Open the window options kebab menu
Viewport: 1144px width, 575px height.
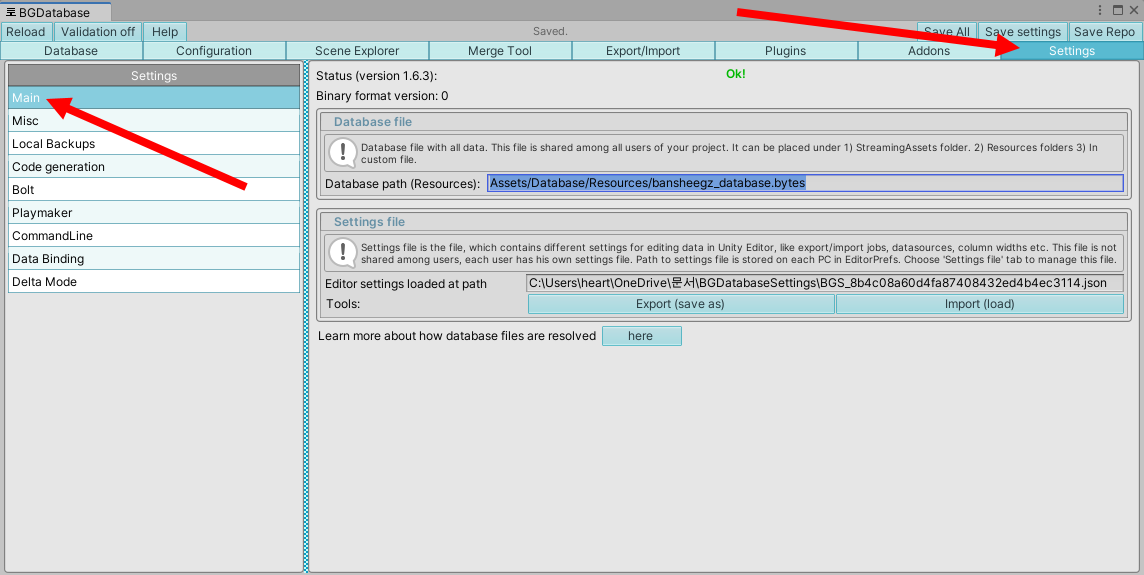pos(1100,10)
